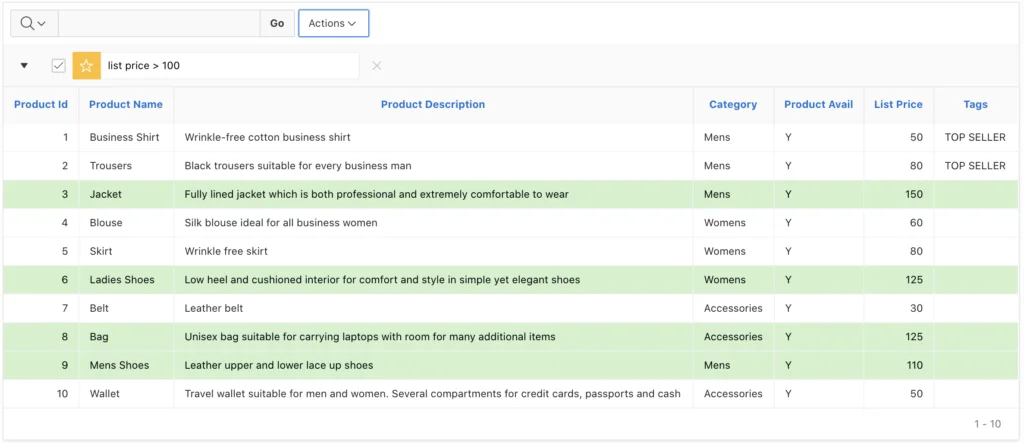Click the 'Leather belt' description
Viewport: 1024px width, 443px height.
tap(214, 308)
